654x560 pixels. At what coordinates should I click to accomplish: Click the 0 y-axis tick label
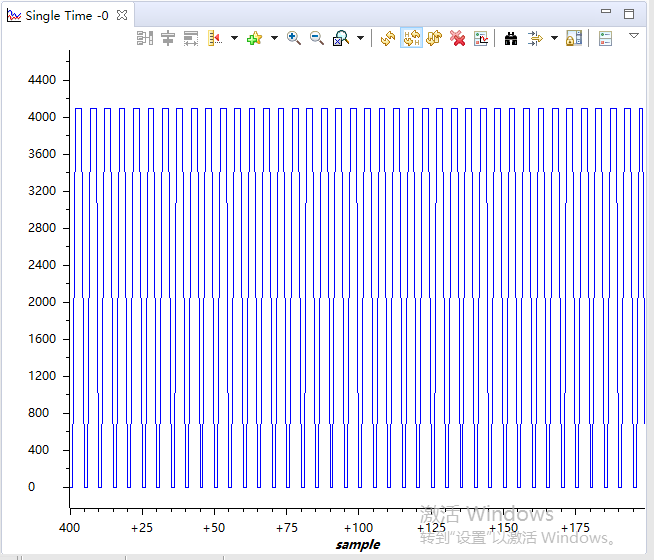(31, 487)
